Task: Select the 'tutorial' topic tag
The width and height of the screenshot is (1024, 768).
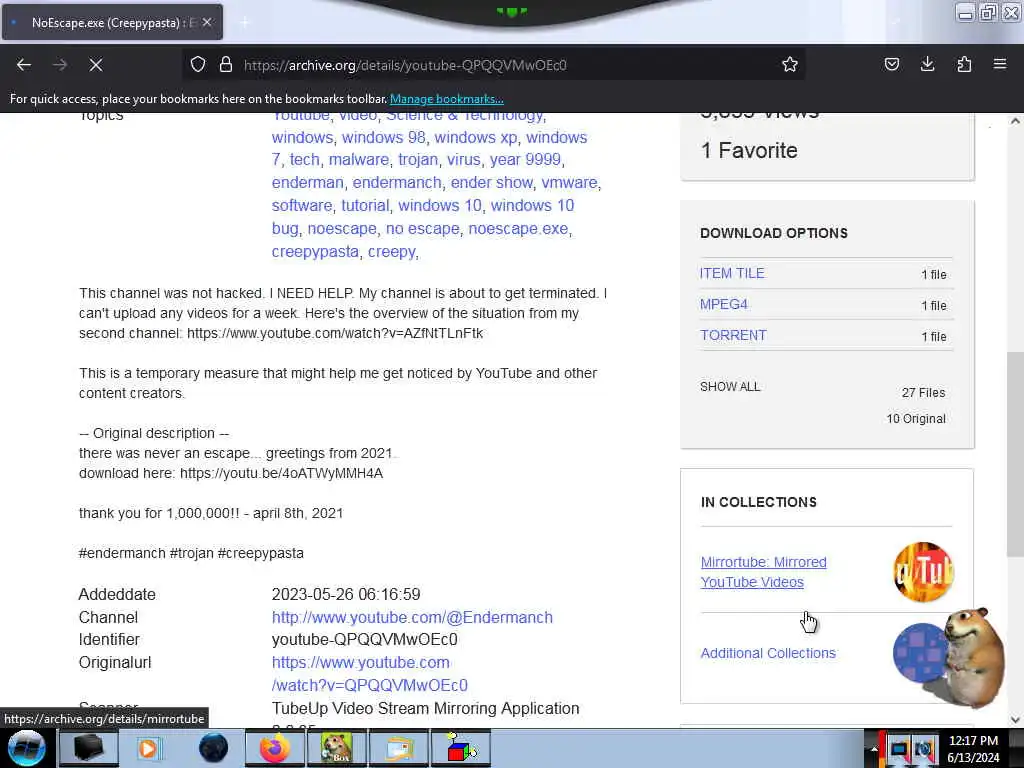Action: (365, 206)
